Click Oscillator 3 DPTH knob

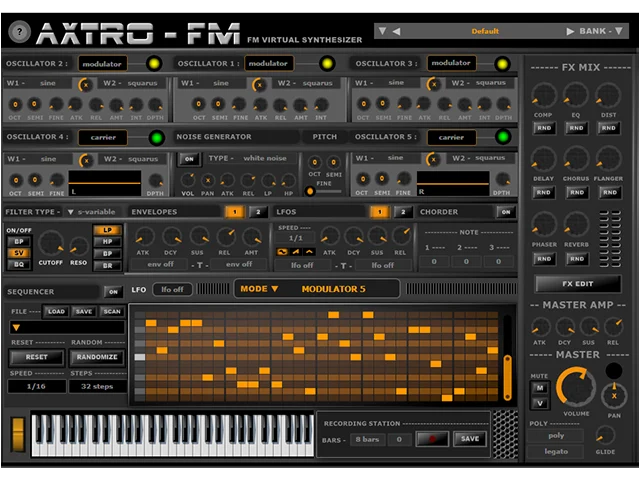coord(503,104)
